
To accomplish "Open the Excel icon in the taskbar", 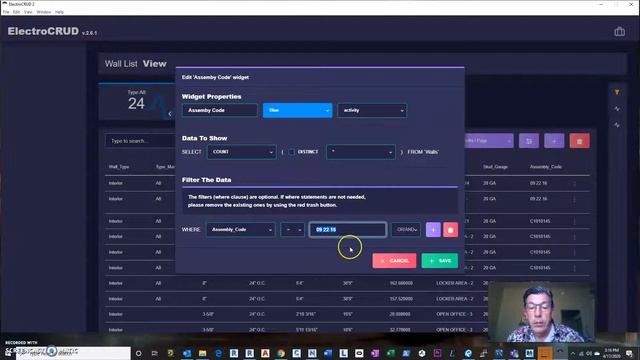I will coord(391,353).
